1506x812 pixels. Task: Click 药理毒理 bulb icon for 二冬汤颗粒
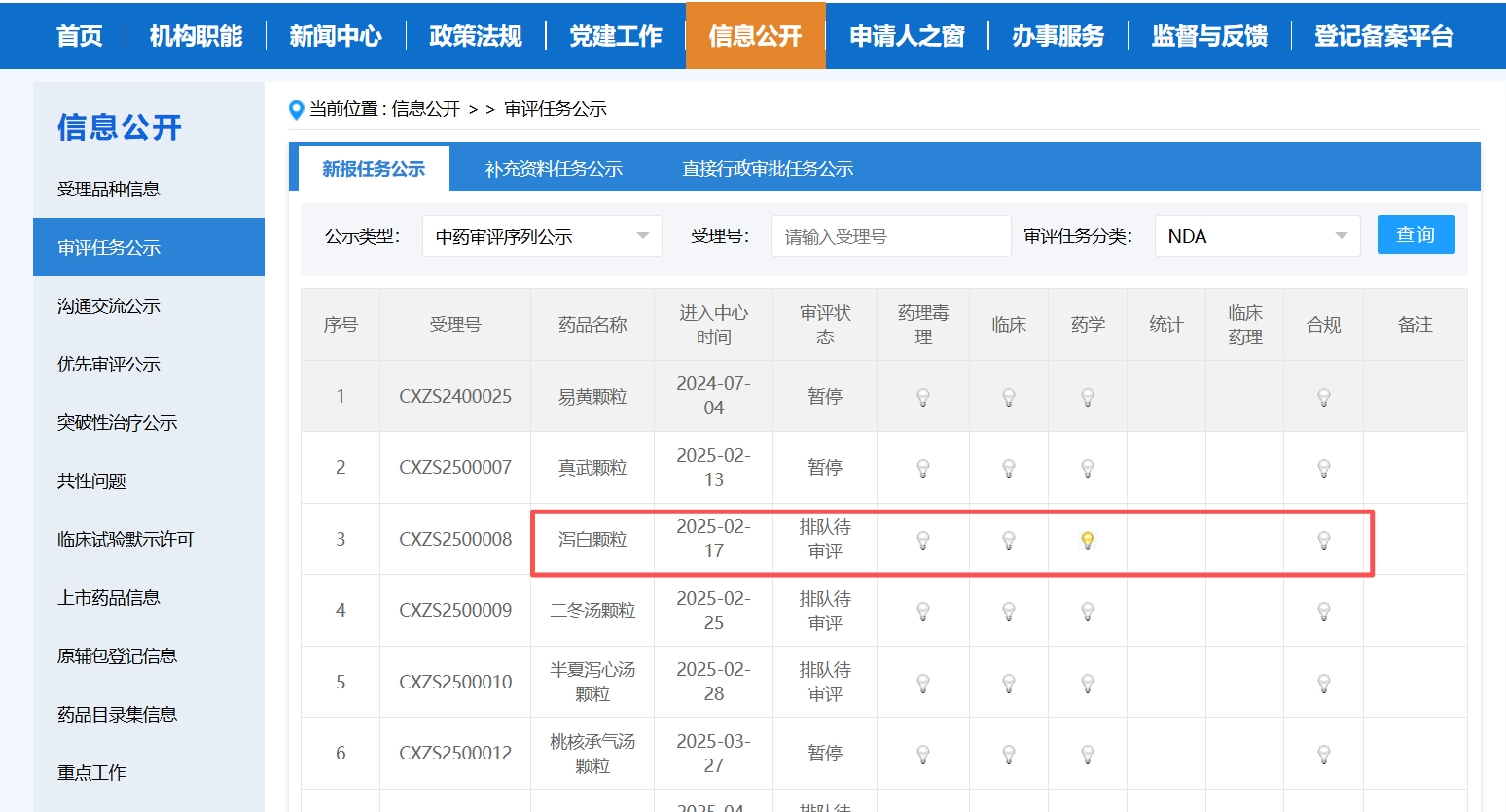[923, 612]
